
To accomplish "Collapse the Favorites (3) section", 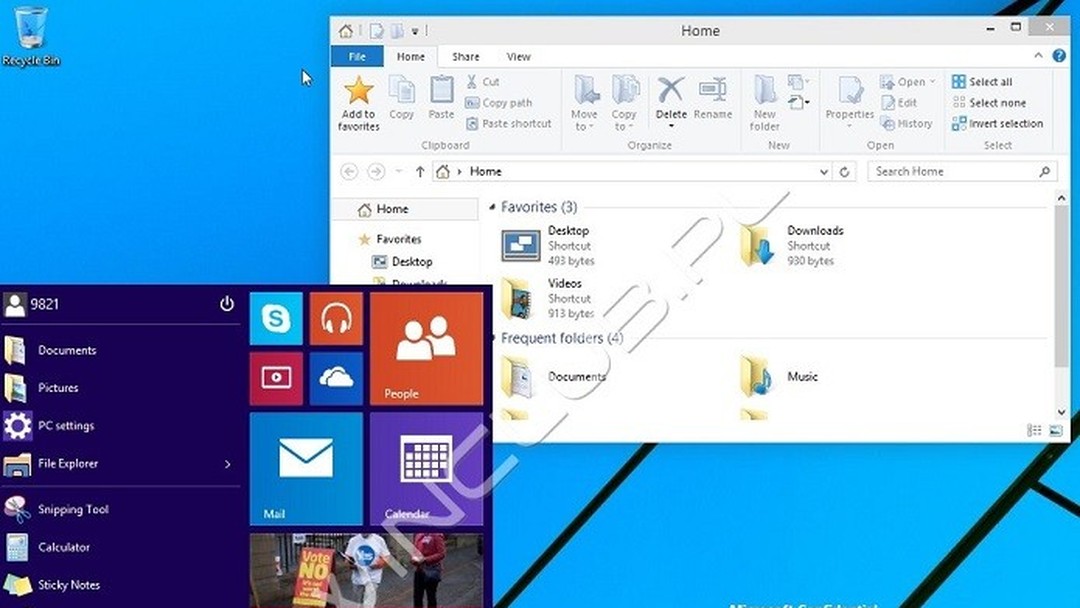I will (x=491, y=207).
